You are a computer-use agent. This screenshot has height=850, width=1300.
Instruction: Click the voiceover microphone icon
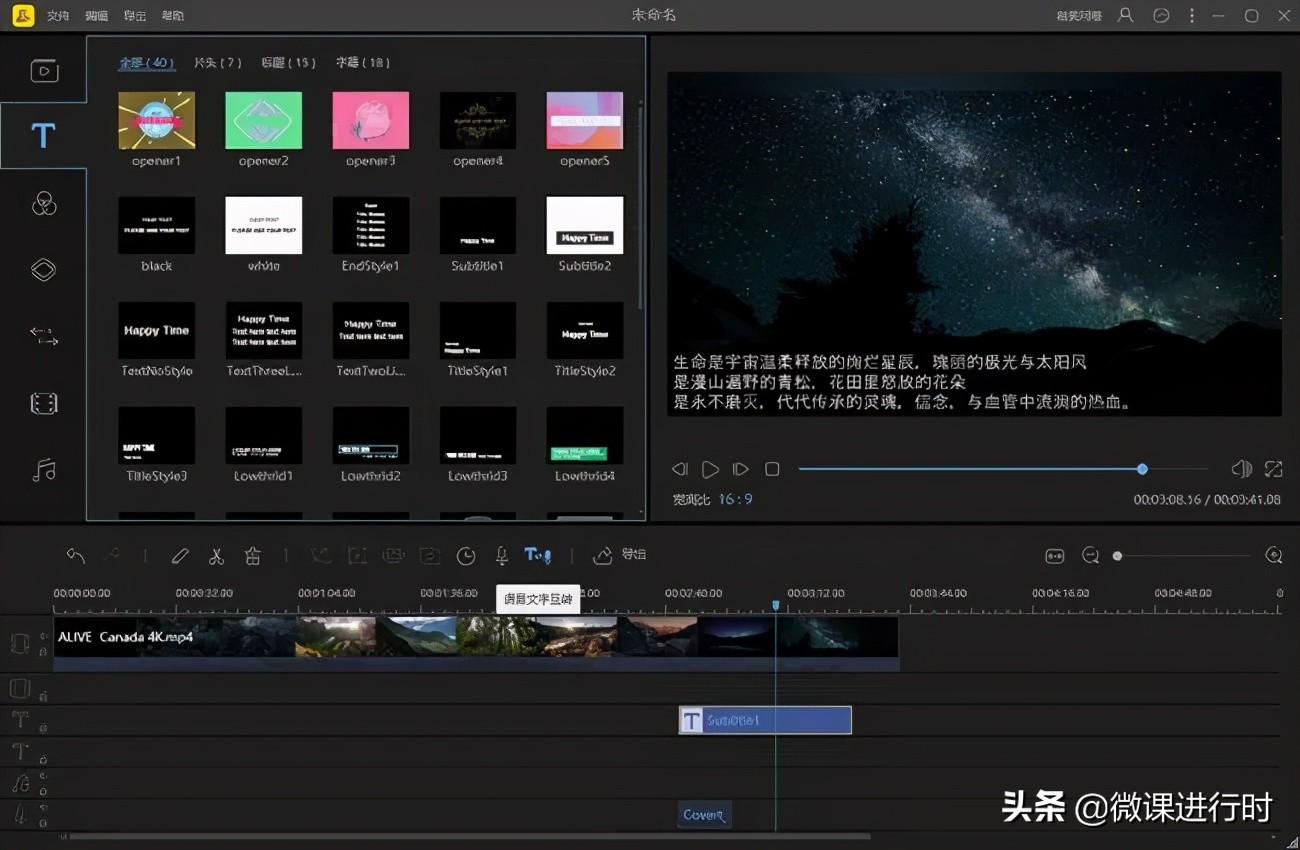click(x=501, y=555)
